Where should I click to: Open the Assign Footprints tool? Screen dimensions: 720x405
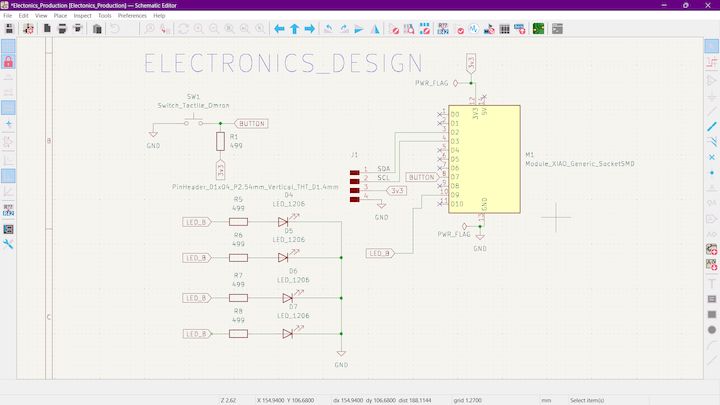click(489, 29)
